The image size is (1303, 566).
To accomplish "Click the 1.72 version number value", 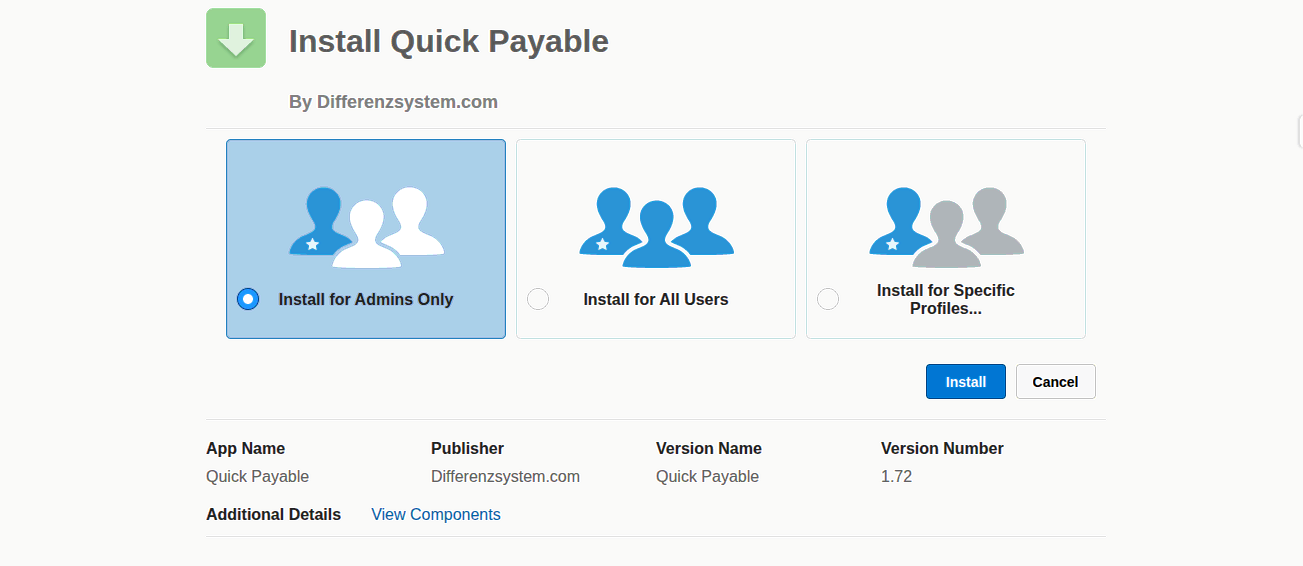I will (x=897, y=476).
